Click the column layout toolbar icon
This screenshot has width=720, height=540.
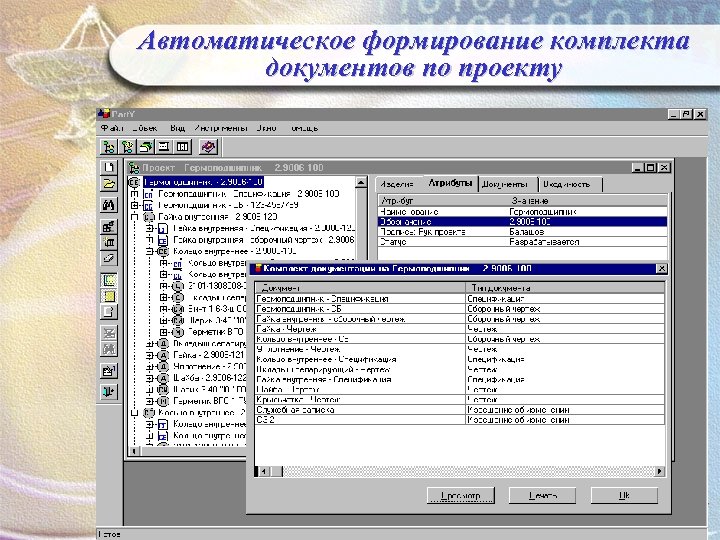point(182,147)
